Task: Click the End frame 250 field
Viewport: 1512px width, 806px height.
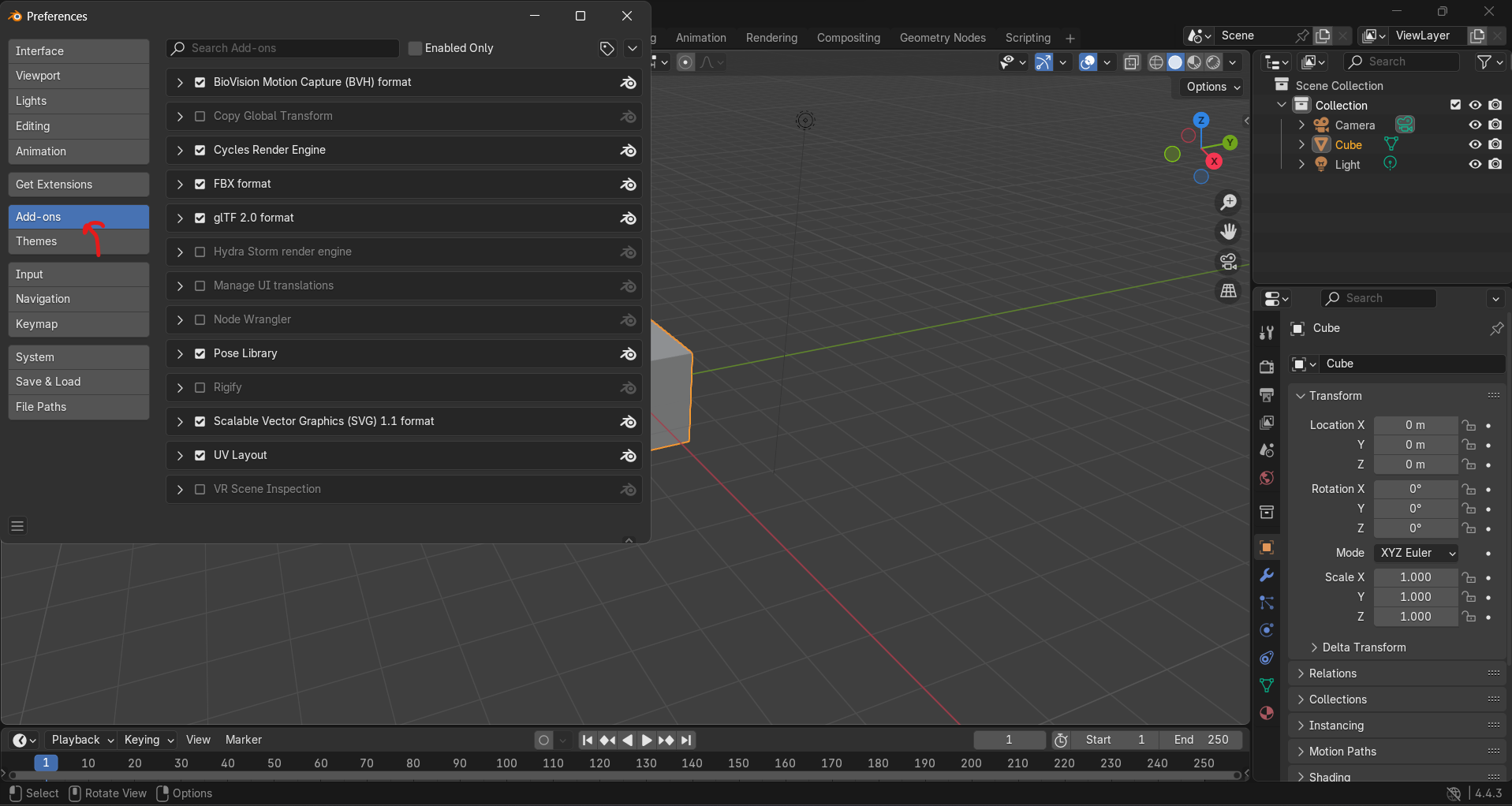Action: (x=1201, y=740)
